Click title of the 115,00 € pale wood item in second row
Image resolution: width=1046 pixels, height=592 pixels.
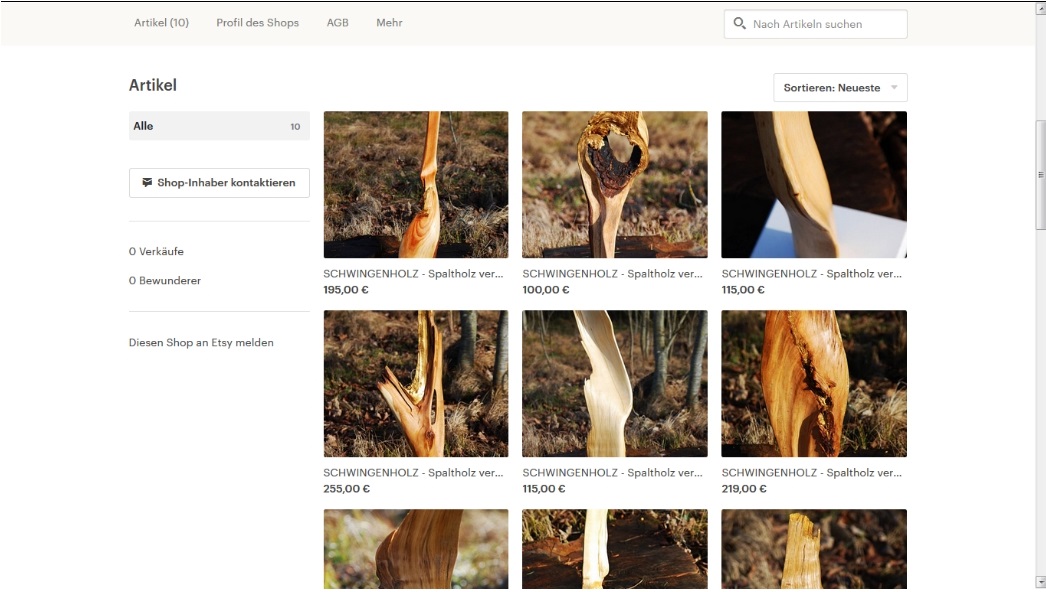612,473
